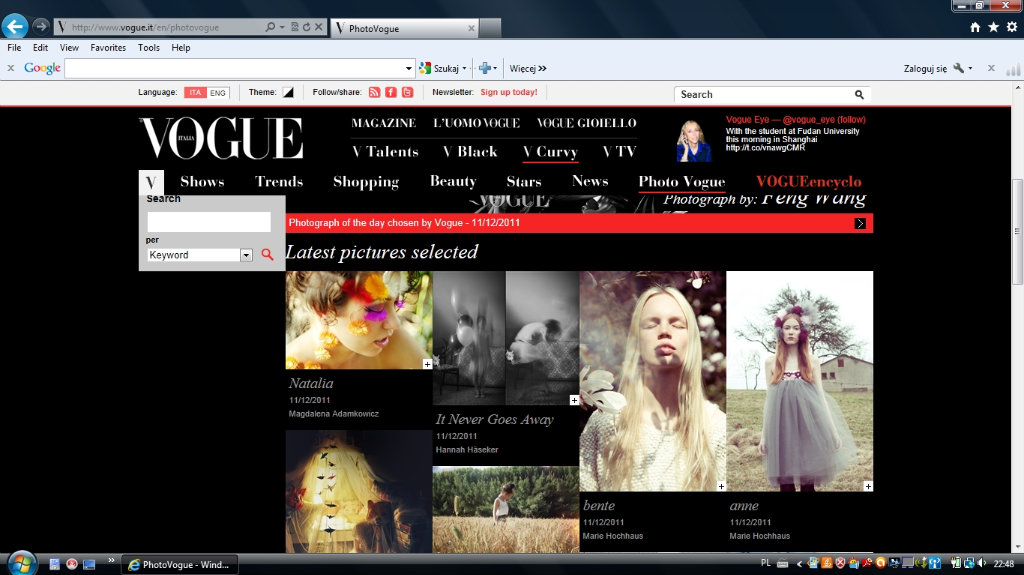Open the Photo Vogue navigation item
This screenshot has height=575, width=1024.
click(682, 182)
